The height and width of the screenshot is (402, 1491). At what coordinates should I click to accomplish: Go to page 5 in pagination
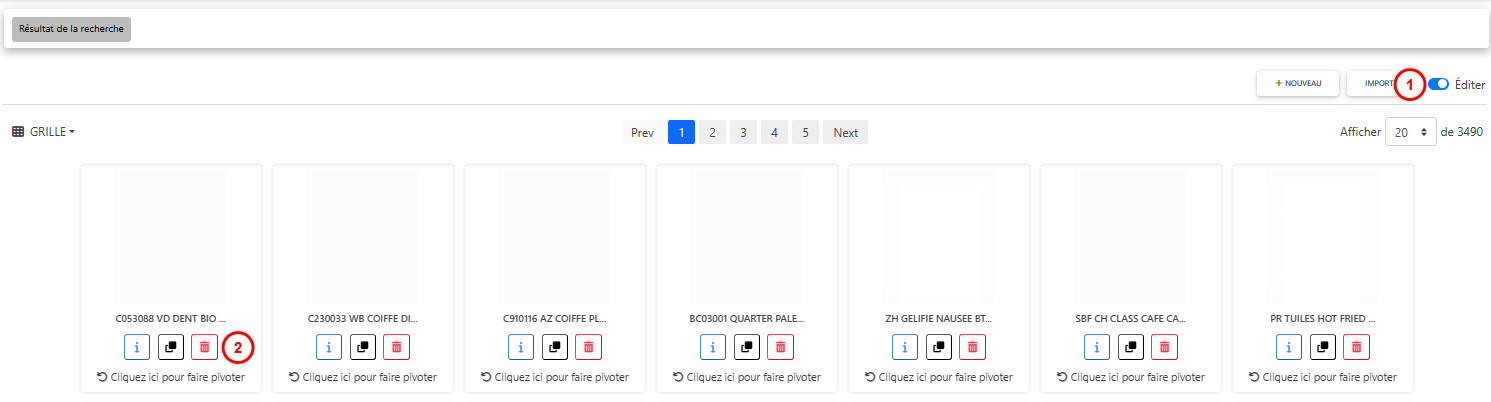(x=805, y=132)
